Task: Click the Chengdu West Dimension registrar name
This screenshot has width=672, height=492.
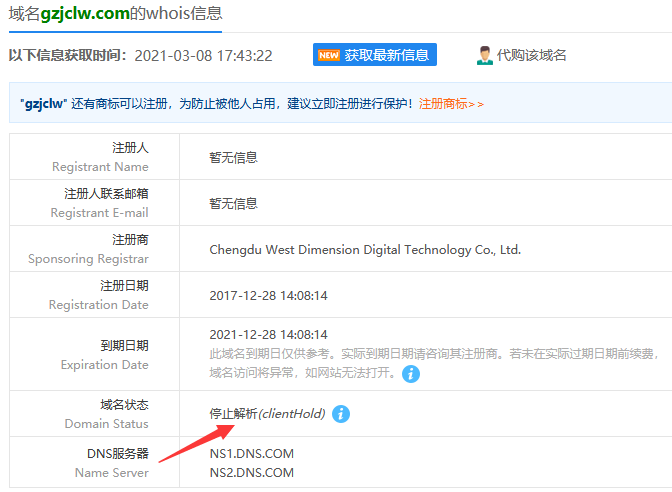Action: pos(365,250)
